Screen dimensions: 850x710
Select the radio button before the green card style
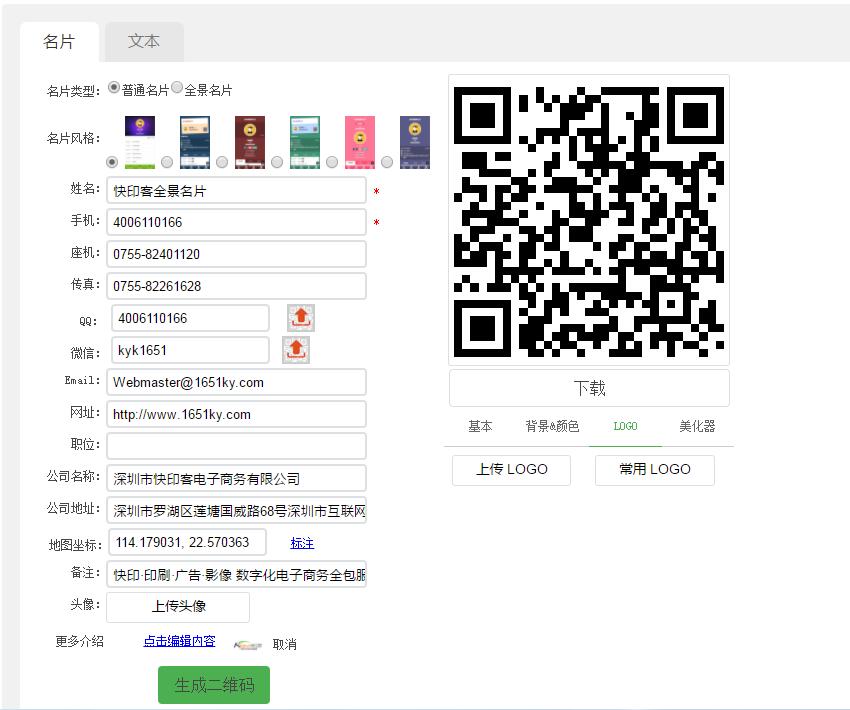point(277,162)
